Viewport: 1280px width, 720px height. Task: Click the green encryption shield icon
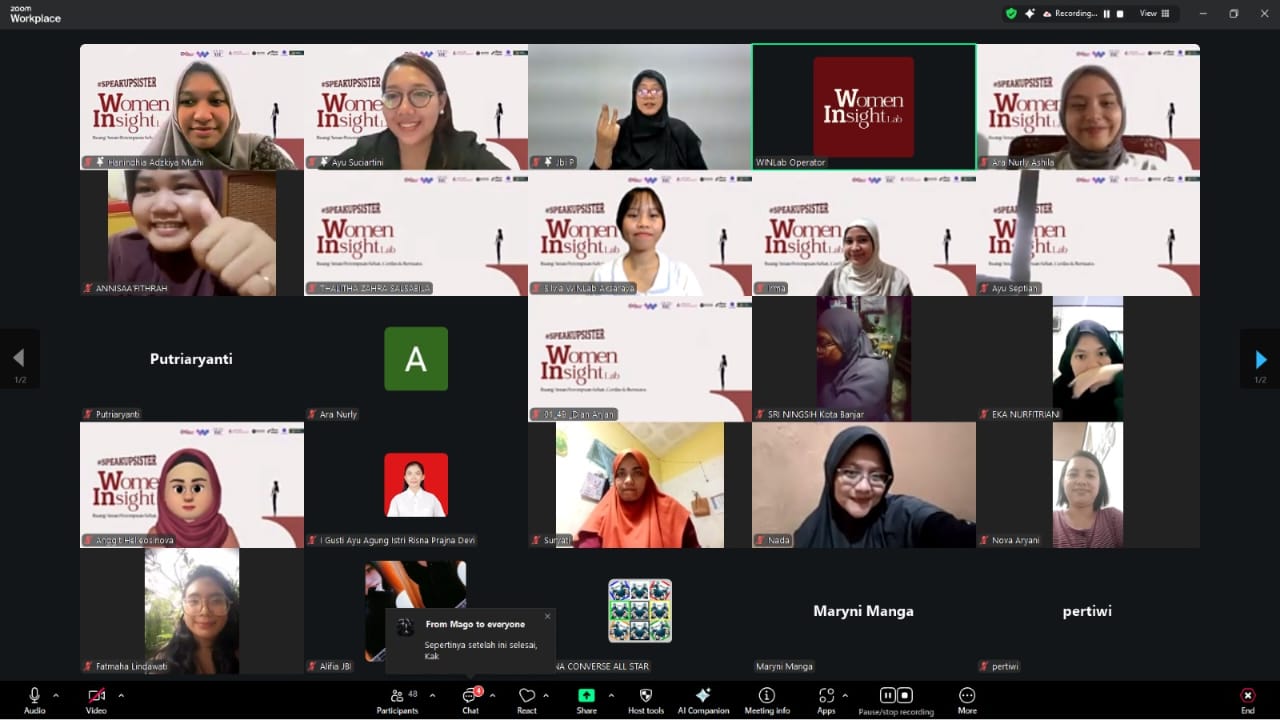[x=1011, y=14]
